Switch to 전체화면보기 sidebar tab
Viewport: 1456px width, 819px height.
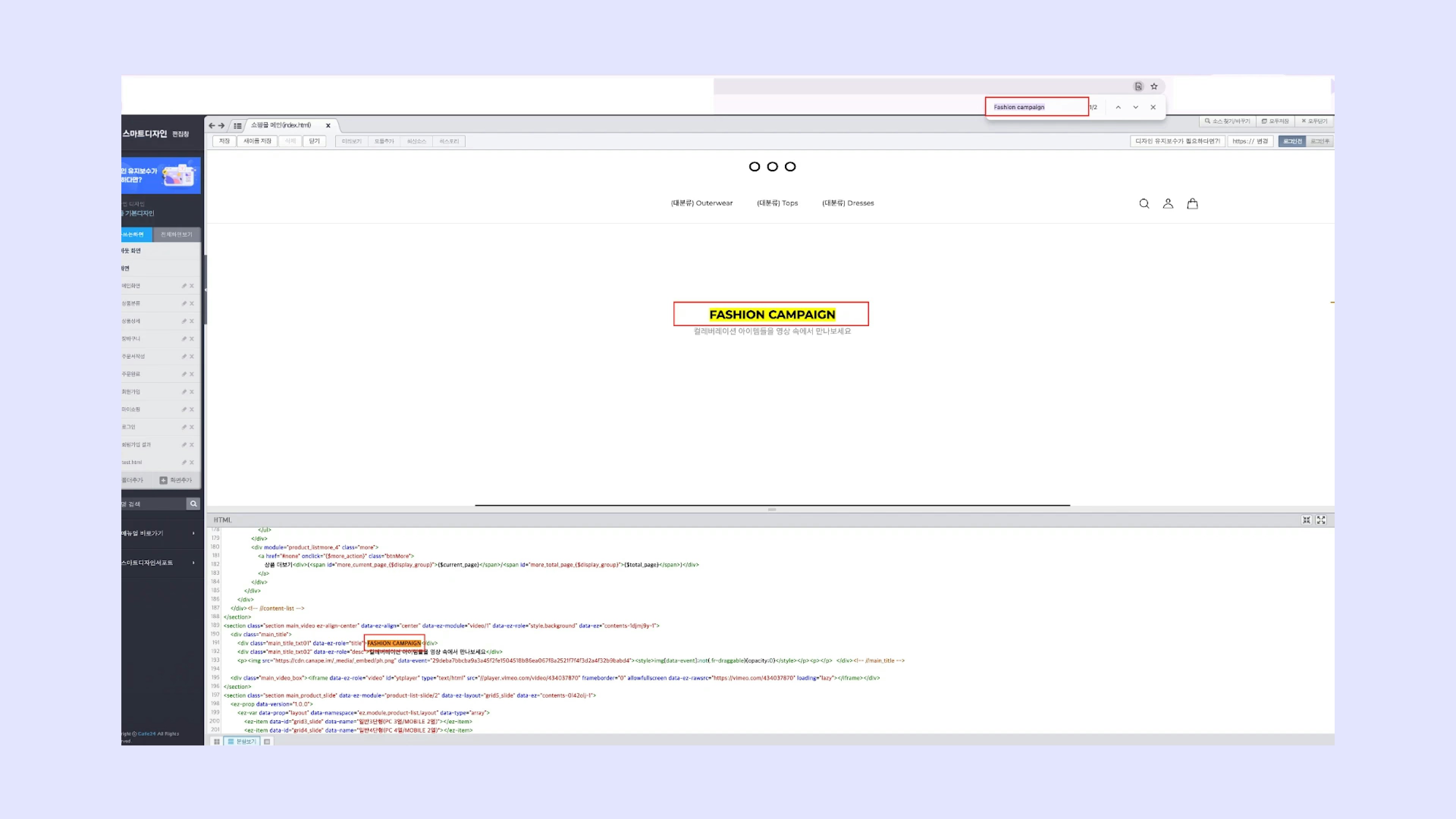coord(176,234)
